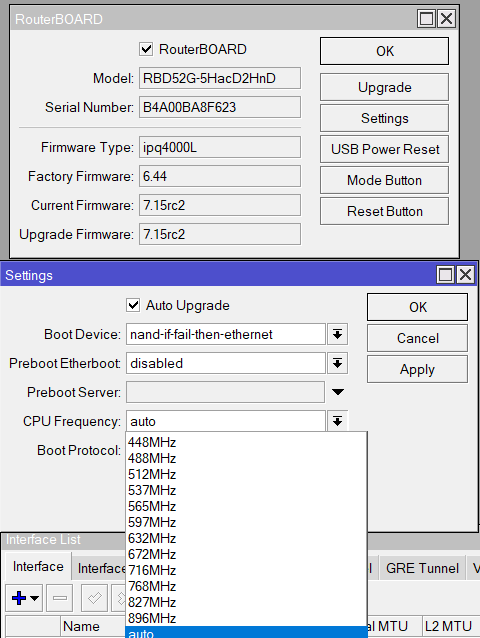Toggle the RouterBOARD checkbox
Screen dimensions: 480x638
click(x=146, y=49)
